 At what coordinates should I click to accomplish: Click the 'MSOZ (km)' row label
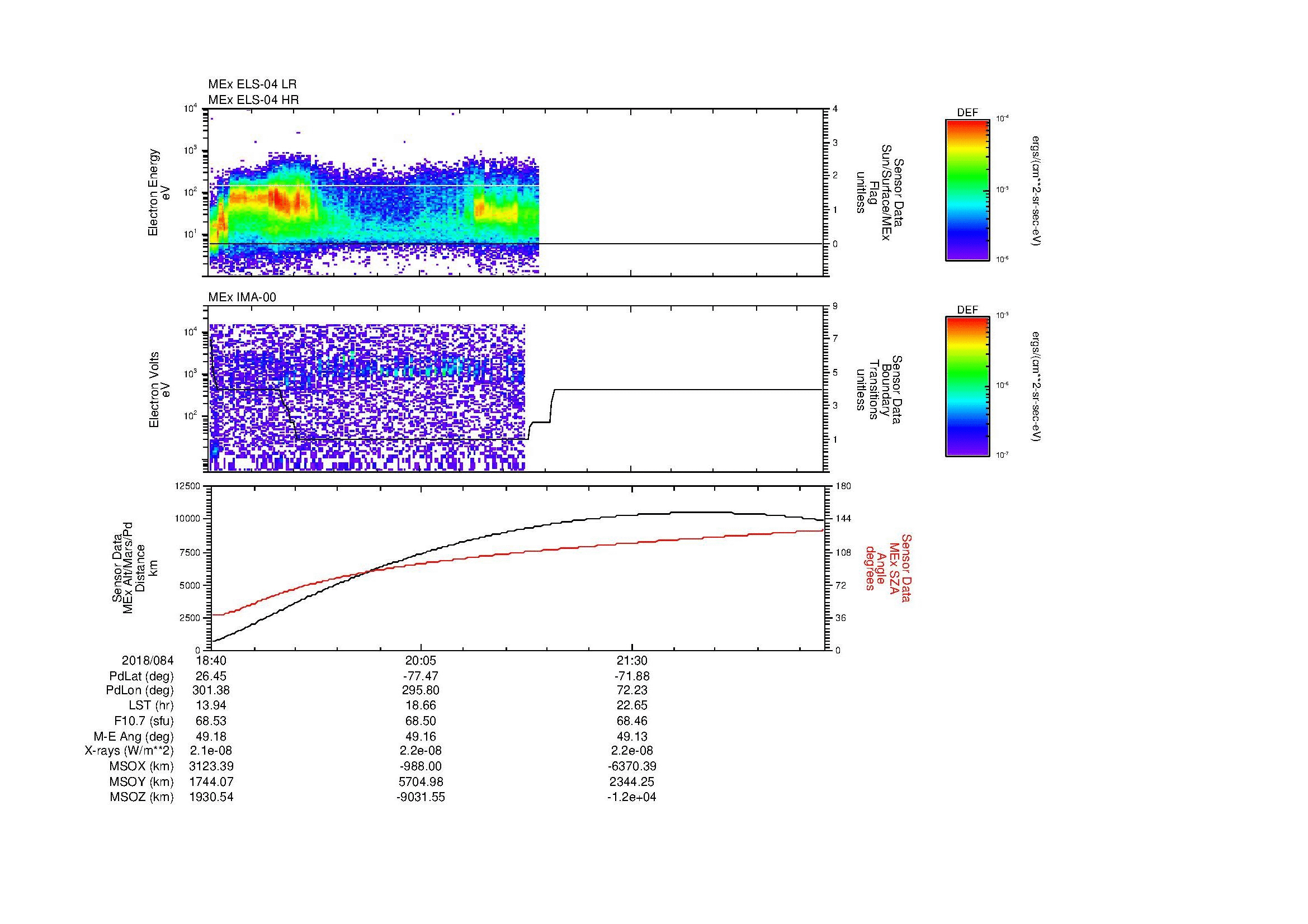(142, 797)
